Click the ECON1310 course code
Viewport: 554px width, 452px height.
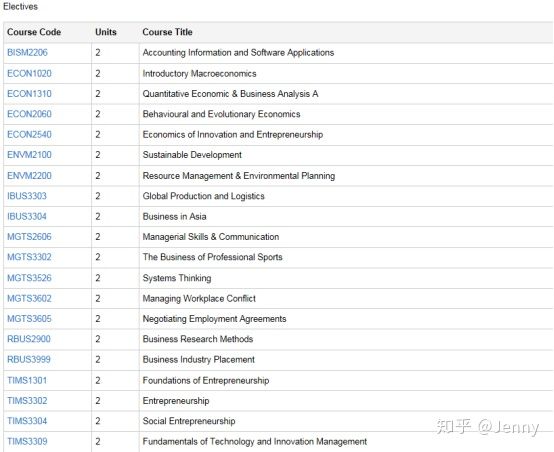click(x=29, y=94)
